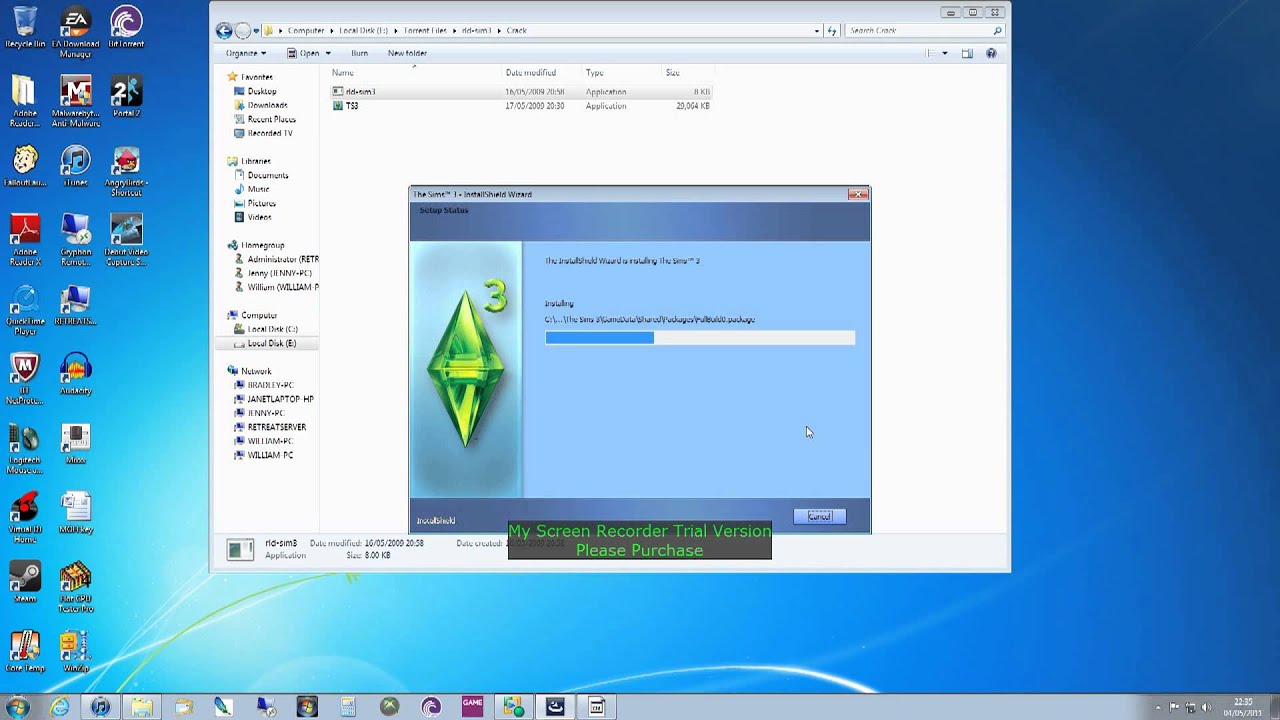Screen dimensions: 1280x720
Task: Click rld-sim3 in the address breadcrumb
Action: 476,31
